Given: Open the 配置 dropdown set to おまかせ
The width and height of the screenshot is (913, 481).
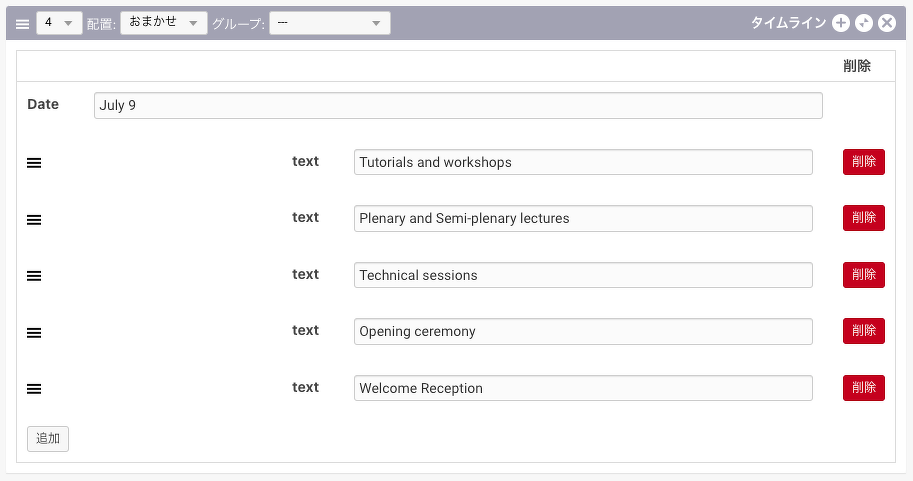Looking at the screenshot, I should (x=164, y=23).
